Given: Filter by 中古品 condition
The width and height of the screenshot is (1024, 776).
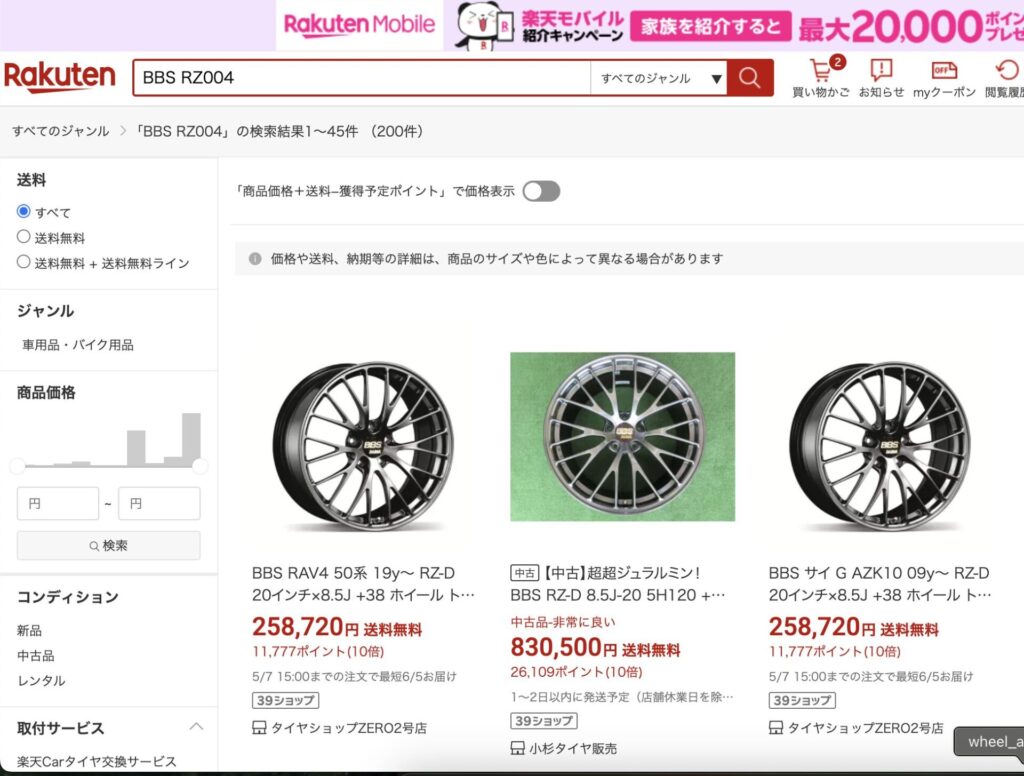Looking at the screenshot, I should click(36, 656).
